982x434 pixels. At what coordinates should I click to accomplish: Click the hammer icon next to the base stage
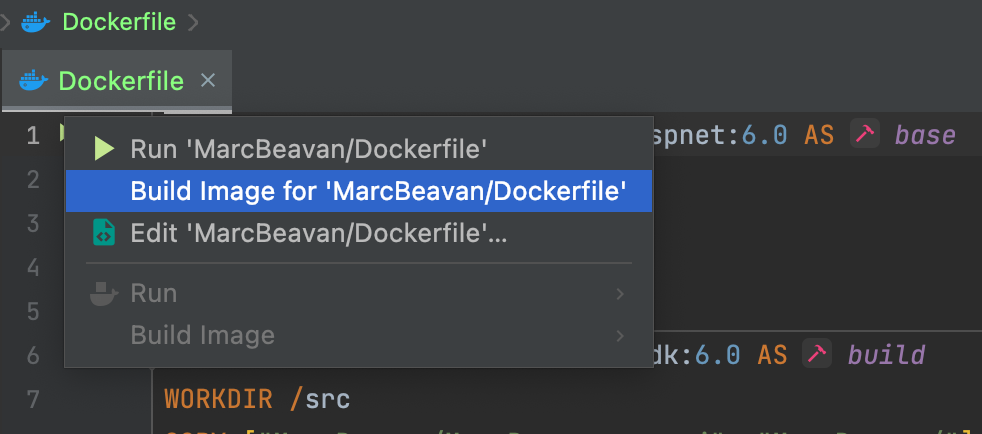point(864,134)
